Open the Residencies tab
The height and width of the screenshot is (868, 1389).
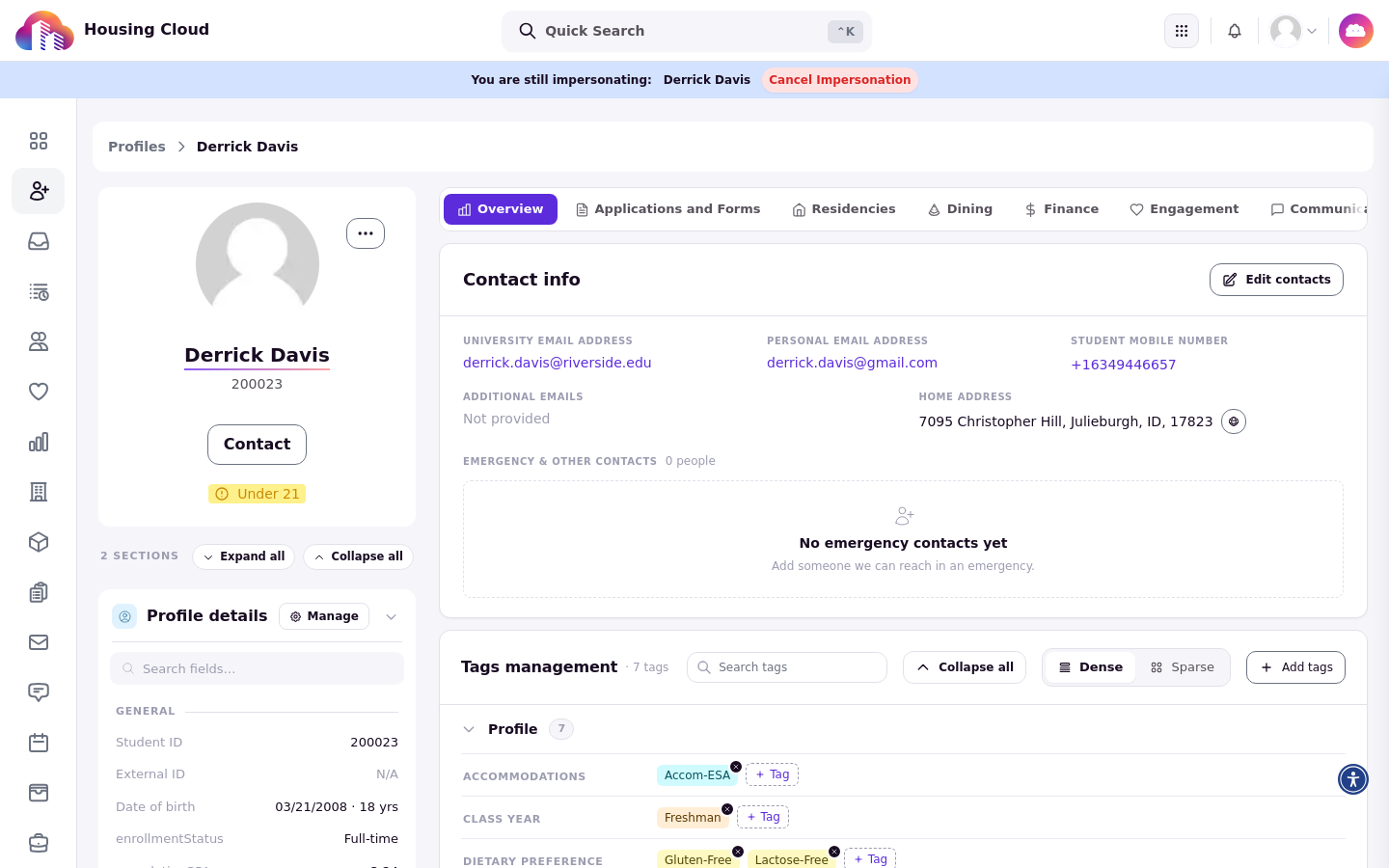click(844, 209)
